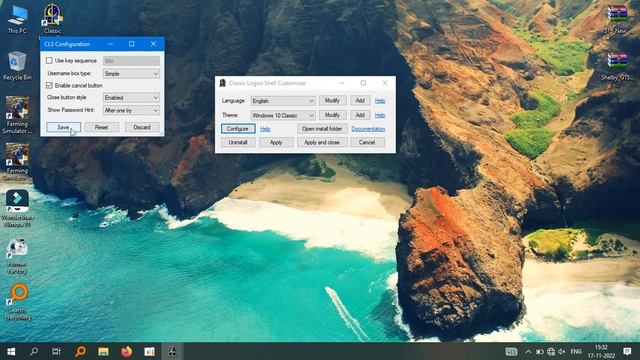Launch Everything search from the taskbar
Viewport: 640px width, 360px height.
tap(80, 351)
